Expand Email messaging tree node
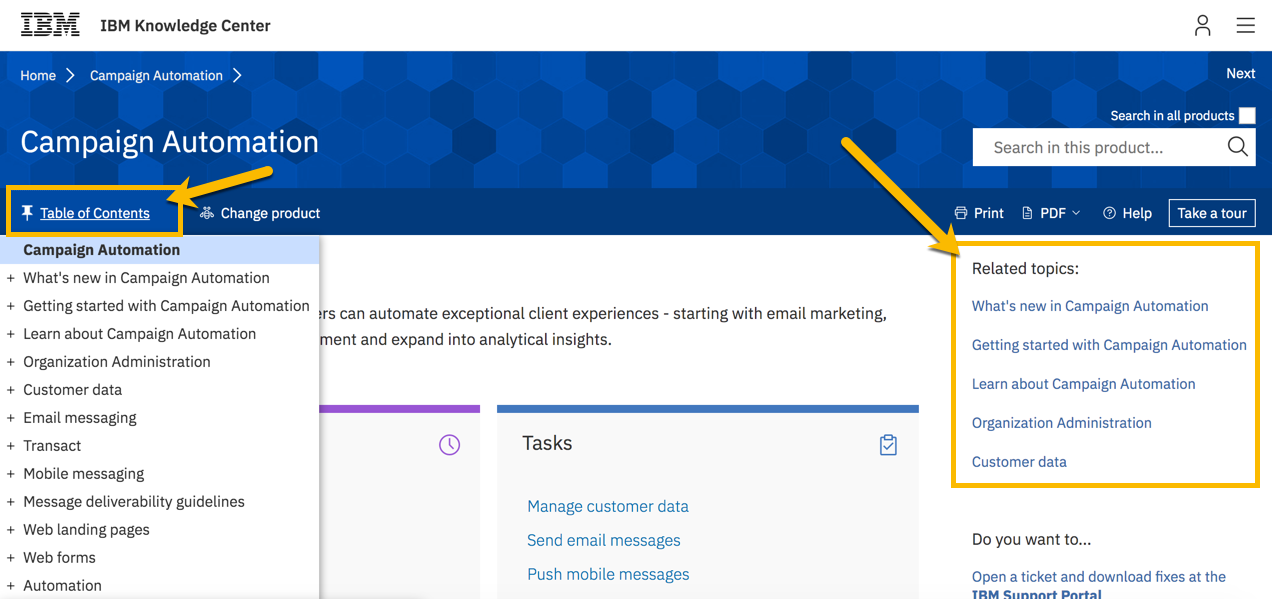This screenshot has height=599, width=1272. tap(10, 418)
